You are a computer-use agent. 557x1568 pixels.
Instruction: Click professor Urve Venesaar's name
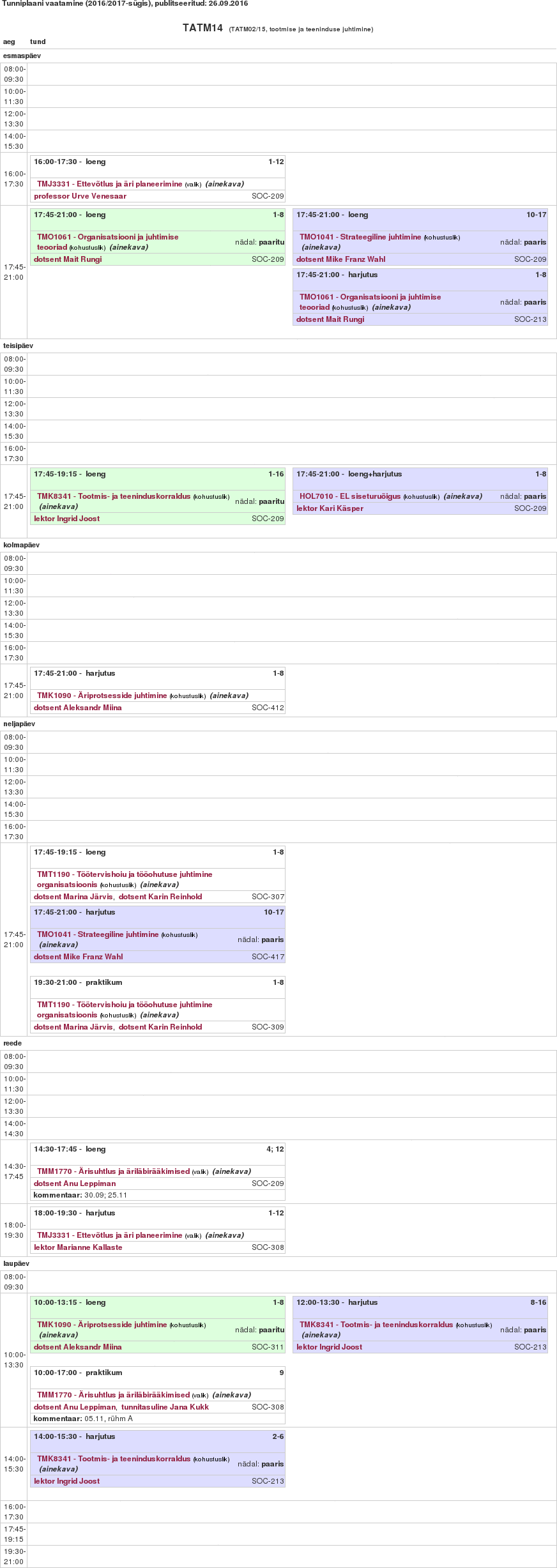coord(80,196)
